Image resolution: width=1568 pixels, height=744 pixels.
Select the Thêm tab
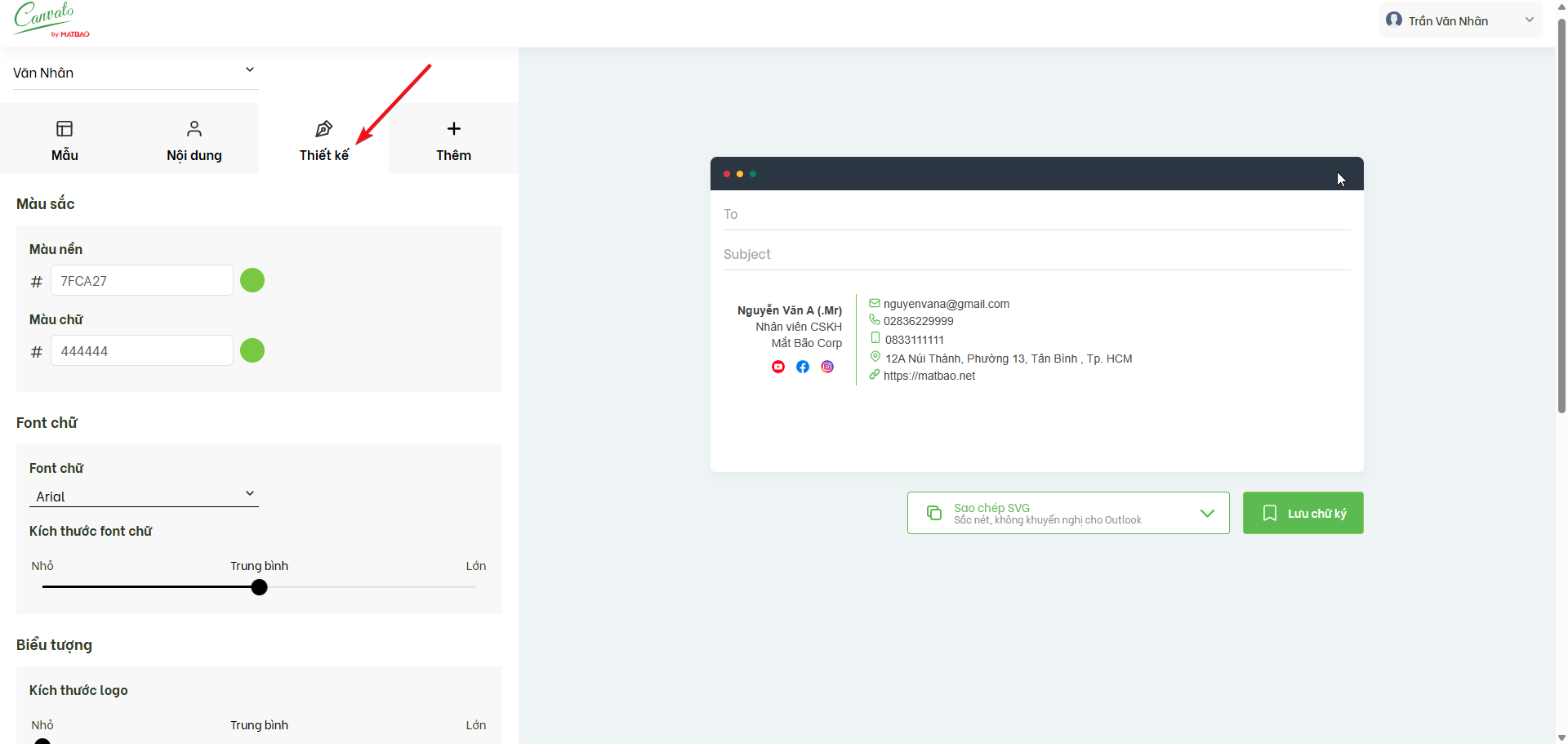453,140
